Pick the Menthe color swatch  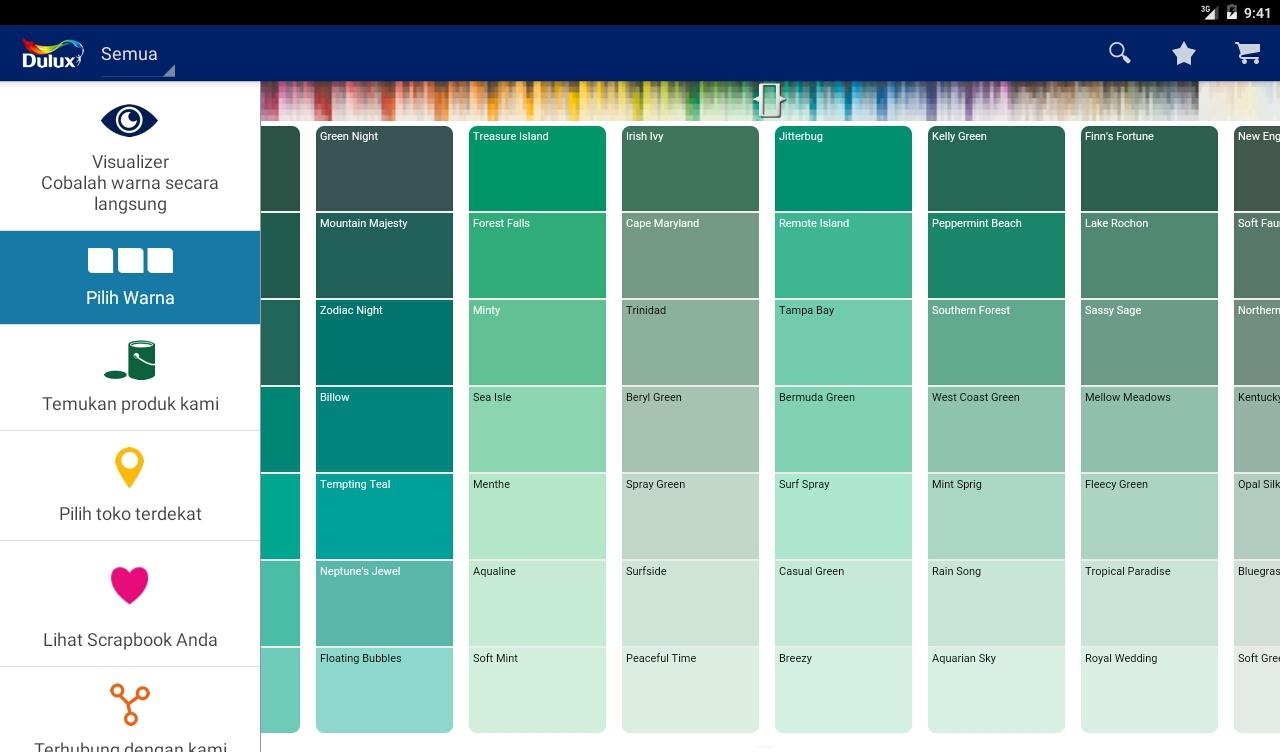pos(537,517)
